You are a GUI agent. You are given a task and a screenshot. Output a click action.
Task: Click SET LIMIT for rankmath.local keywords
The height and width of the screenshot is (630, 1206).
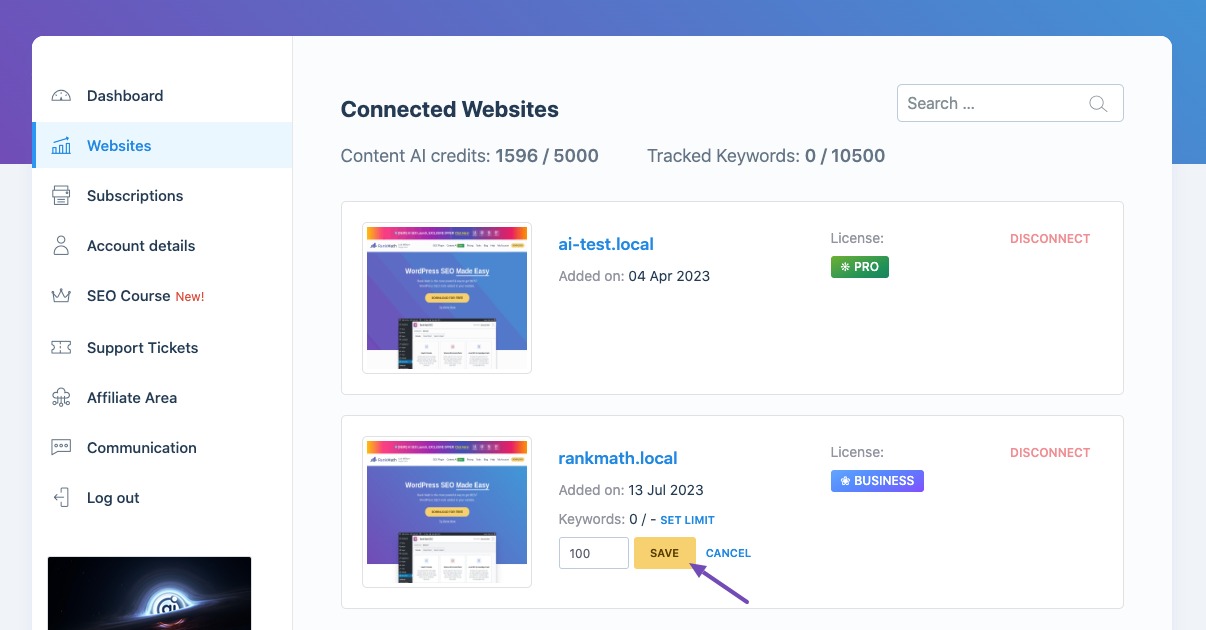pos(687,520)
